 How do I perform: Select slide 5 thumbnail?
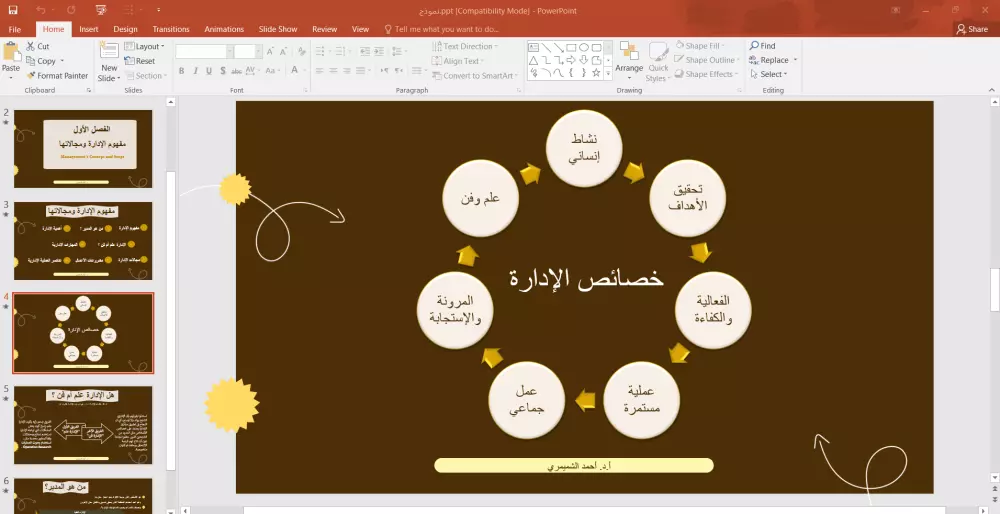pyautogui.click(x=83, y=425)
